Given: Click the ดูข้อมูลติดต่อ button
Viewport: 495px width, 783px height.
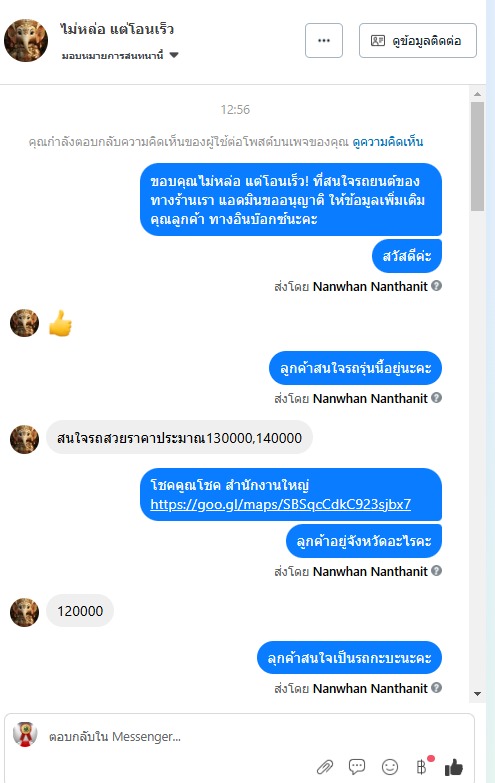Looking at the screenshot, I should [x=418, y=40].
